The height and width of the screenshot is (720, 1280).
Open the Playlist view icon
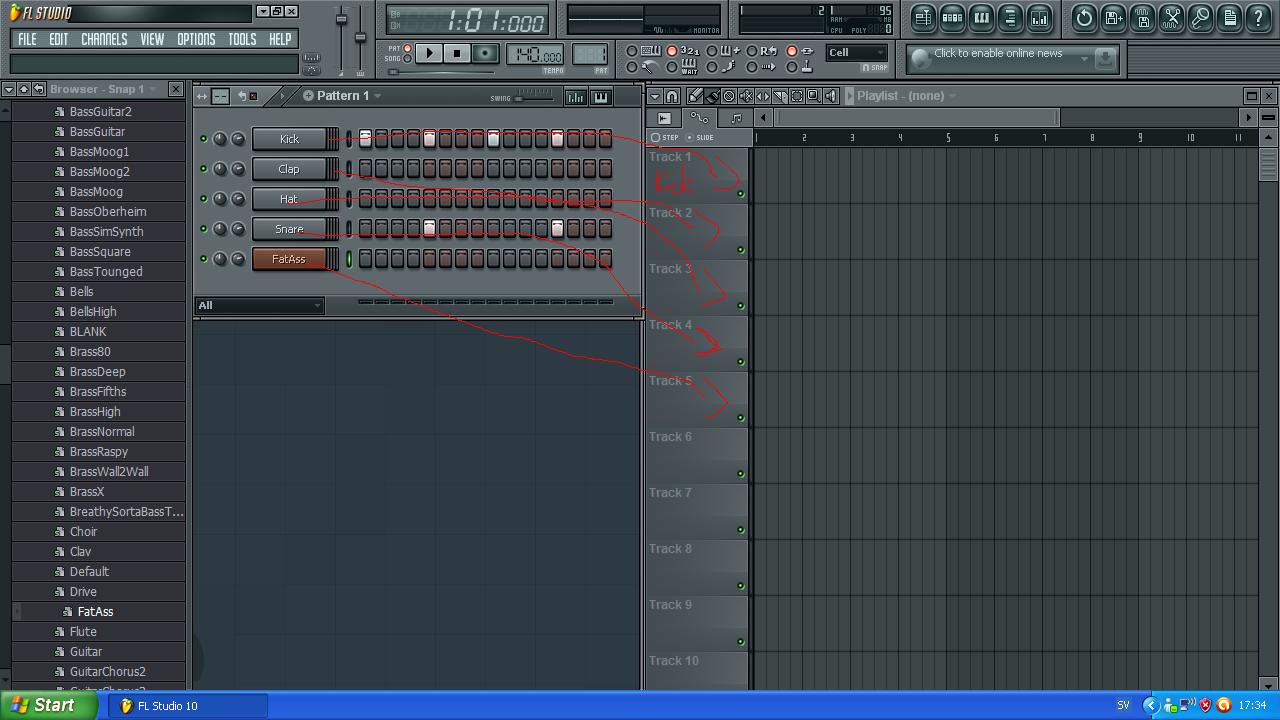point(923,18)
